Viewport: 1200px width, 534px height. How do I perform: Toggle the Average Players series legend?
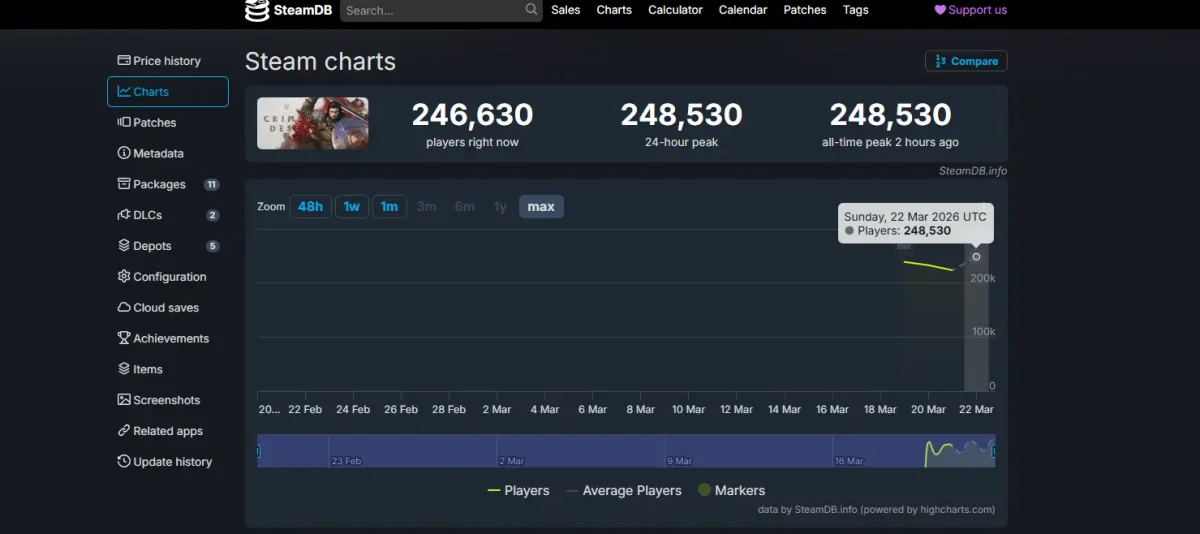623,490
